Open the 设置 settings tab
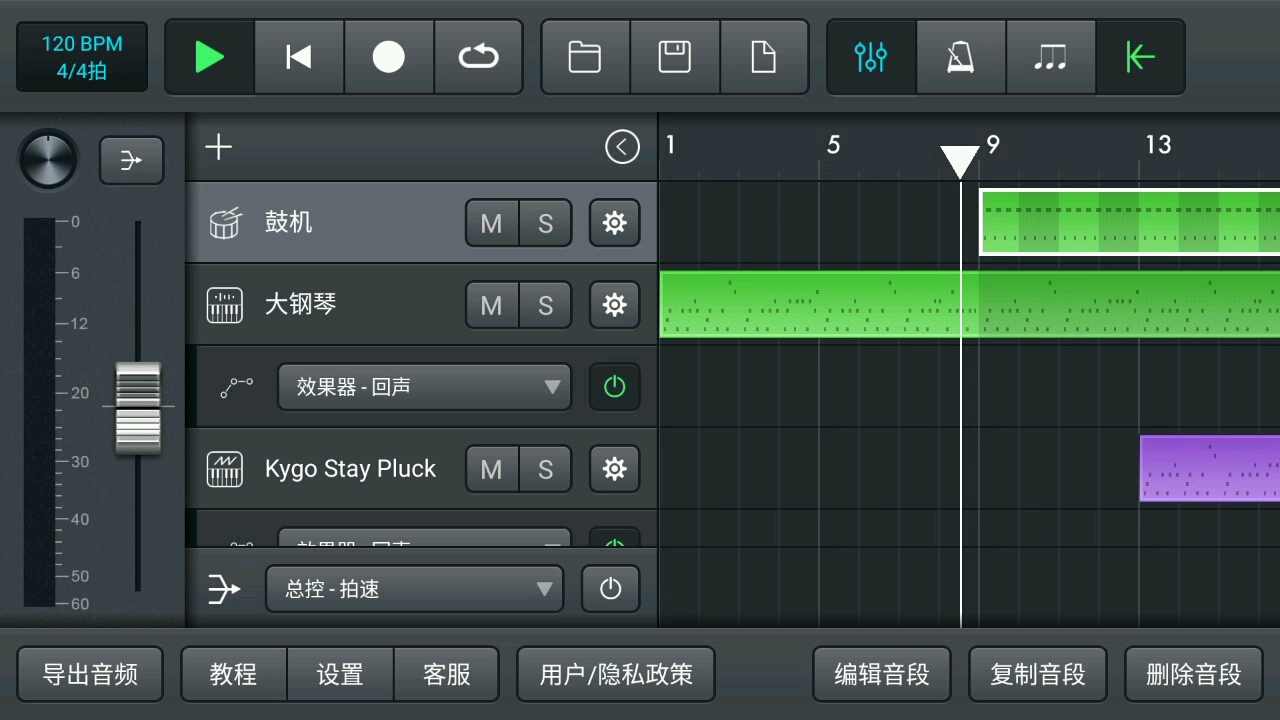This screenshot has height=720, width=1280. coord(340,675)
